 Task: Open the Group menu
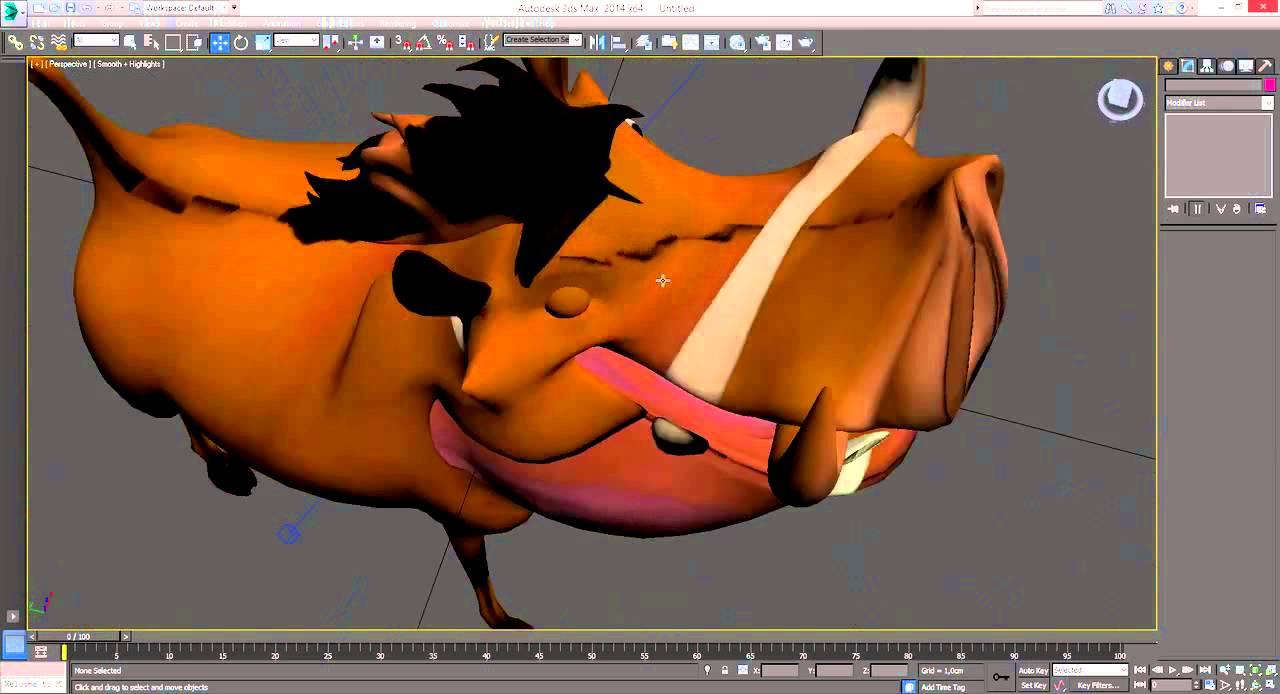(x=111, y=23)
